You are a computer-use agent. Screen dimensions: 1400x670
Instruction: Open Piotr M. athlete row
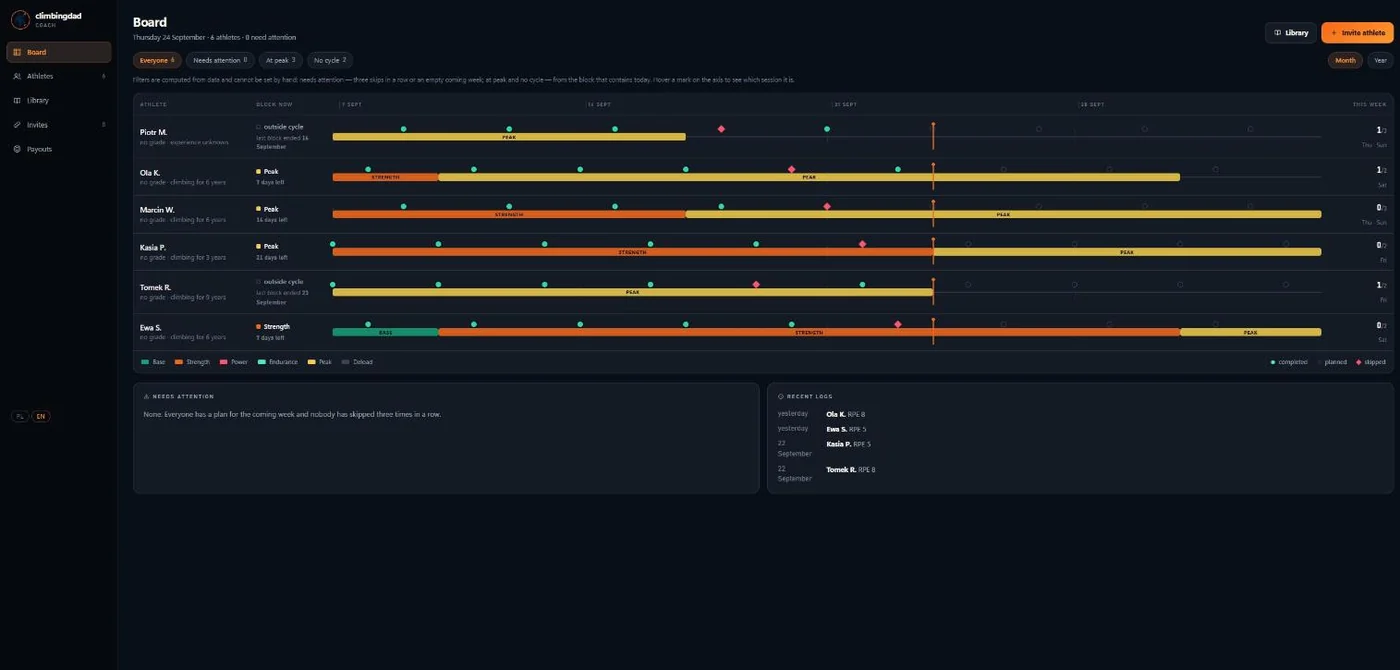pos(763,136)
